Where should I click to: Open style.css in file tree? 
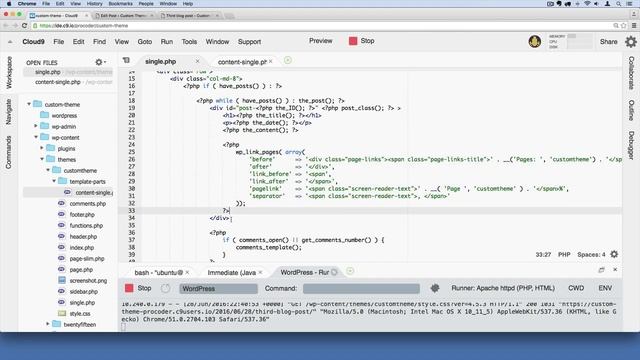[x=80, y=313]
